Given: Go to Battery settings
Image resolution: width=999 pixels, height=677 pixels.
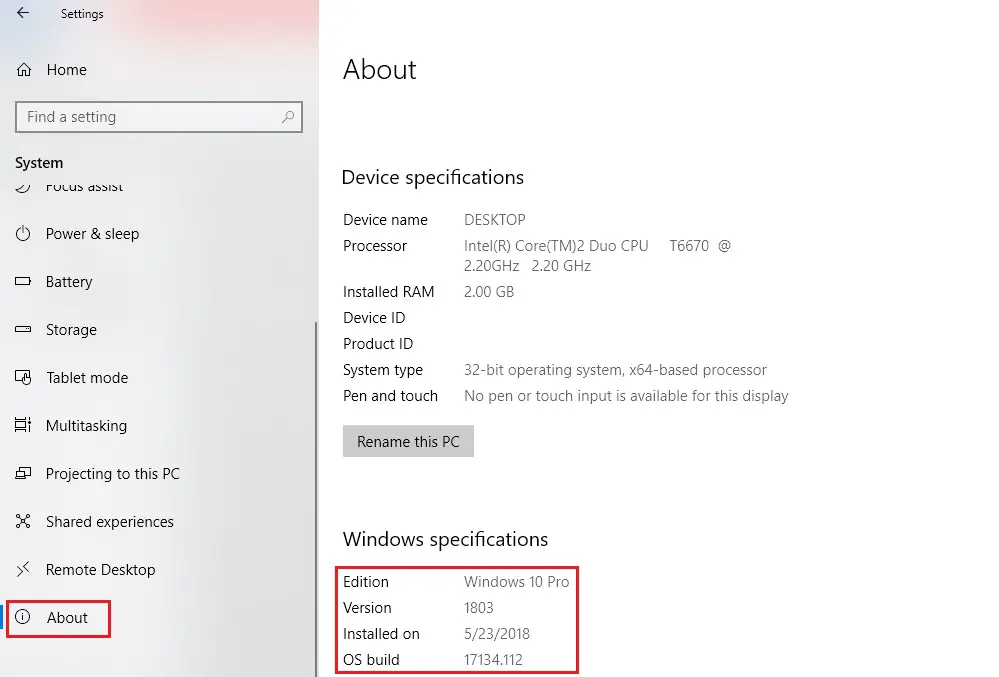Looking at the screenshot, I should [69, 281].
